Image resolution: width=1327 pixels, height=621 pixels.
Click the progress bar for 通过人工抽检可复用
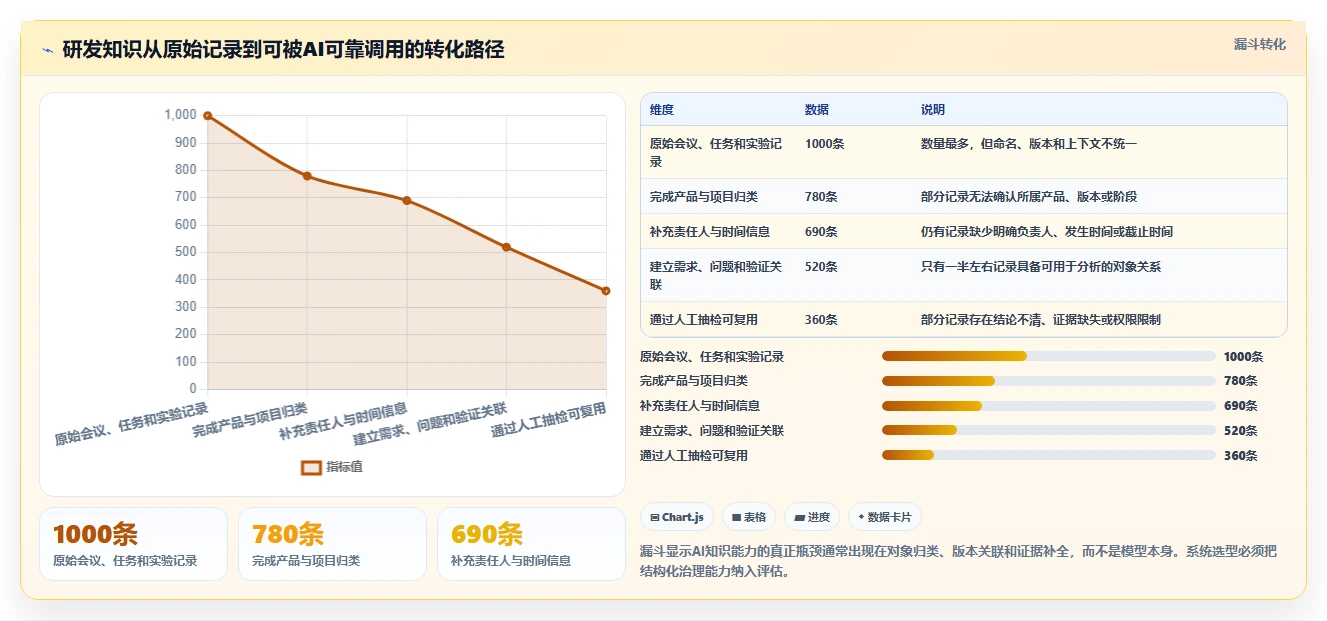tap(1049, 456)
